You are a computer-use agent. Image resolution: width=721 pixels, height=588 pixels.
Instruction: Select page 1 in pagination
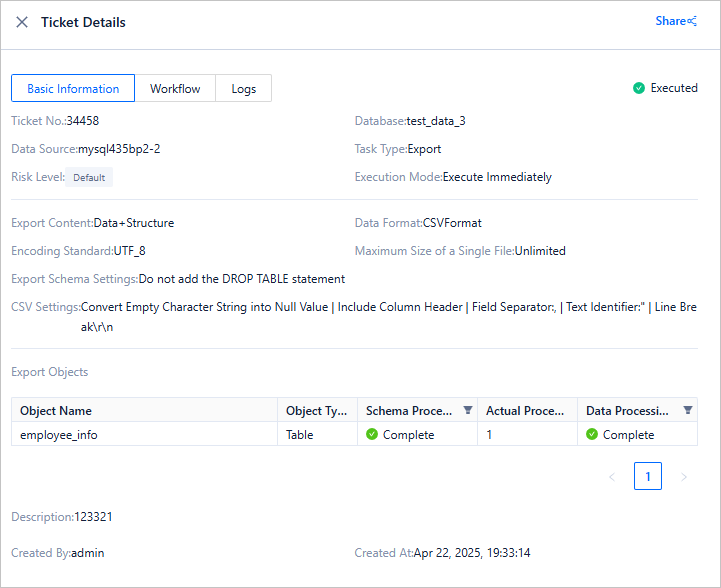(x=648, y=477)
